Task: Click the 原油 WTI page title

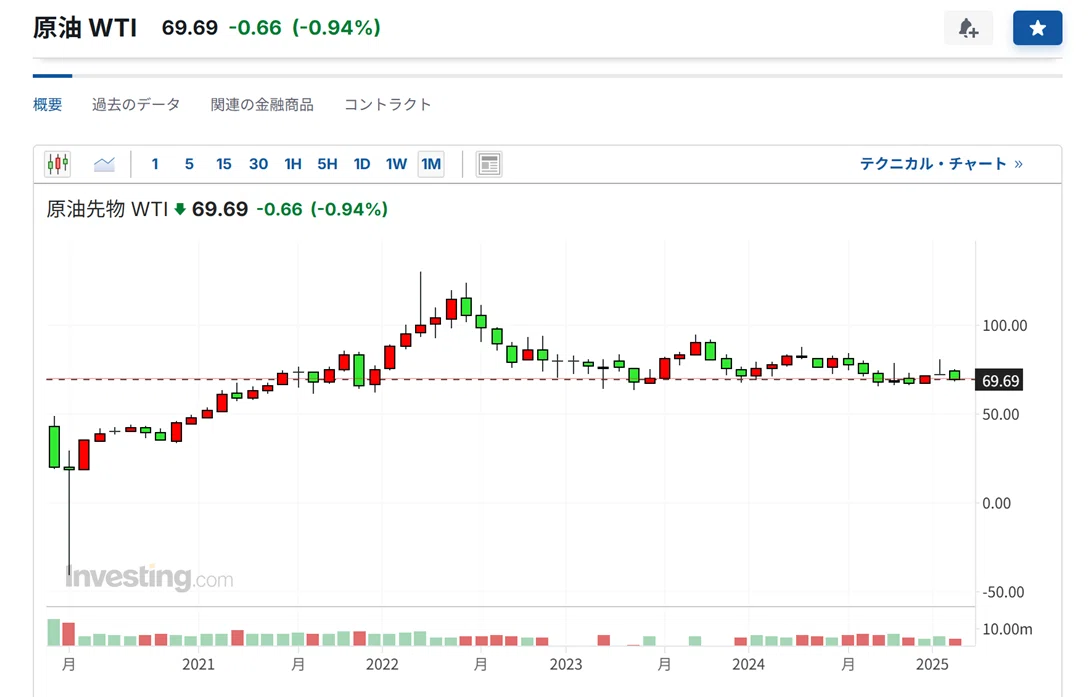Action: click(x=85, y=28)
